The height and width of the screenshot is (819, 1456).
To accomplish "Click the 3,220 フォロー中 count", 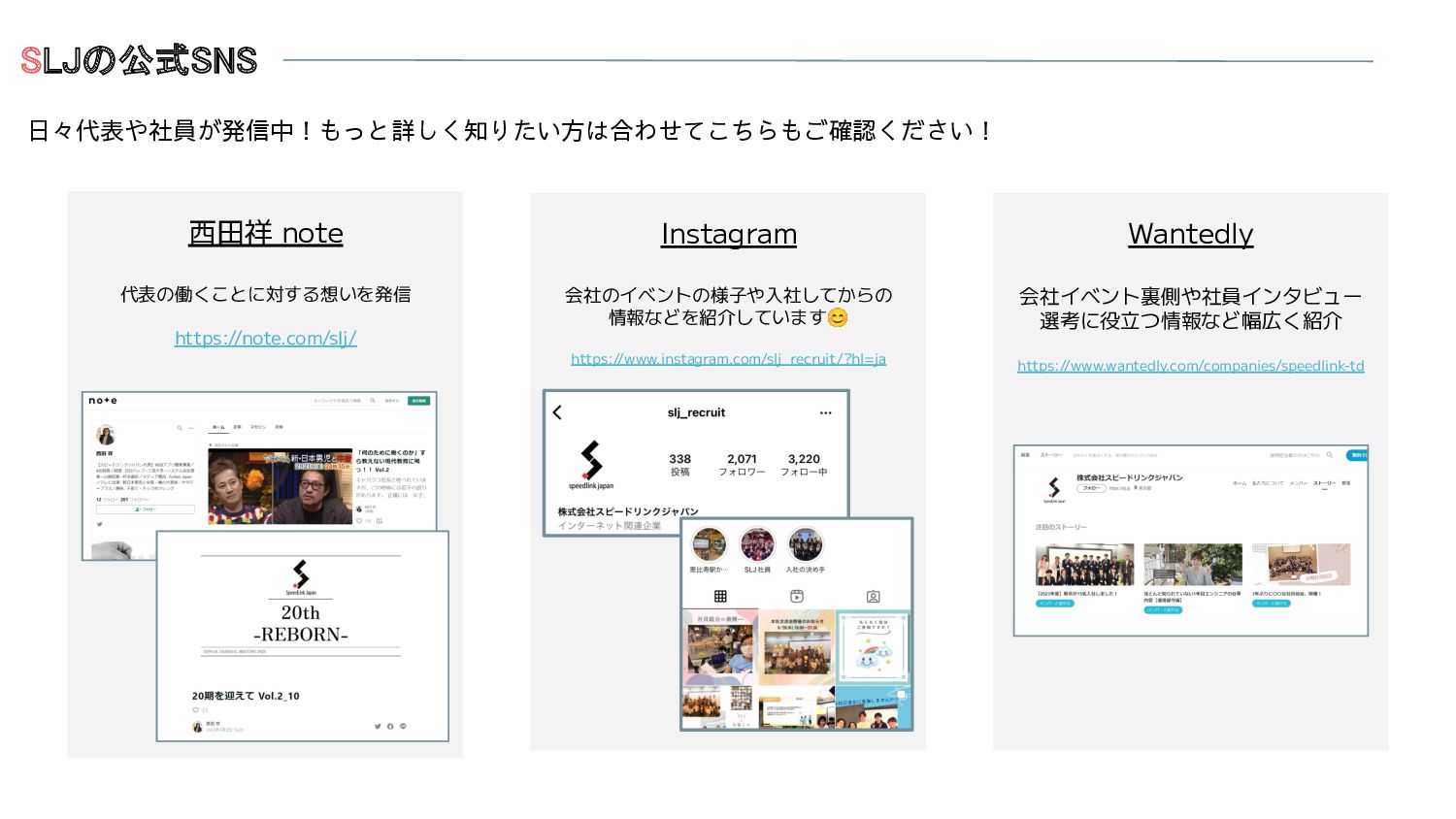I will 805,465.
